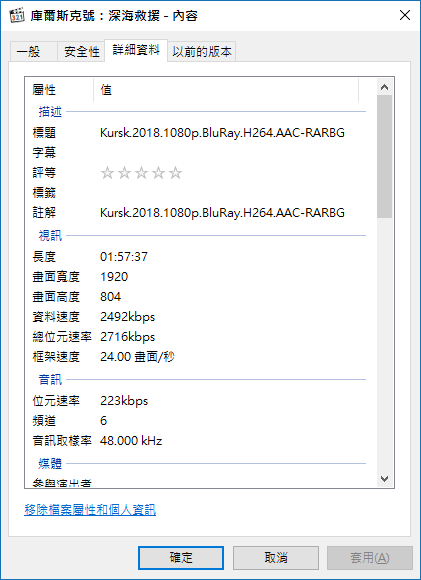Set the 評等 rating to three stars
The width and height of the screenshot is (421, 580).
141,173
